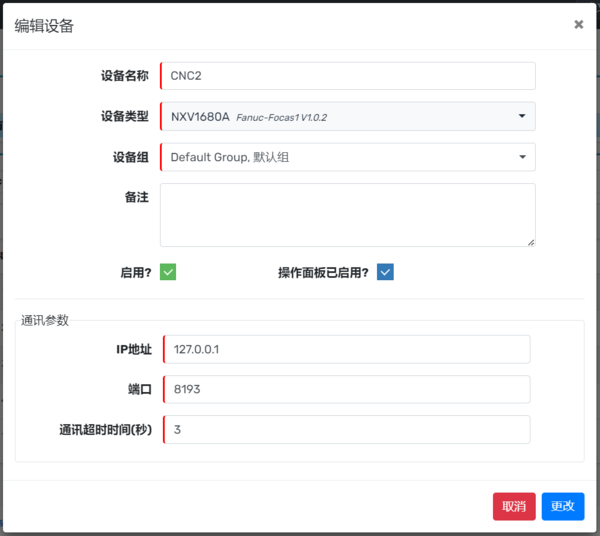600x536 pixels.
Task: Grab the 备注 textarea resize handle
Action: click(530, 241)
